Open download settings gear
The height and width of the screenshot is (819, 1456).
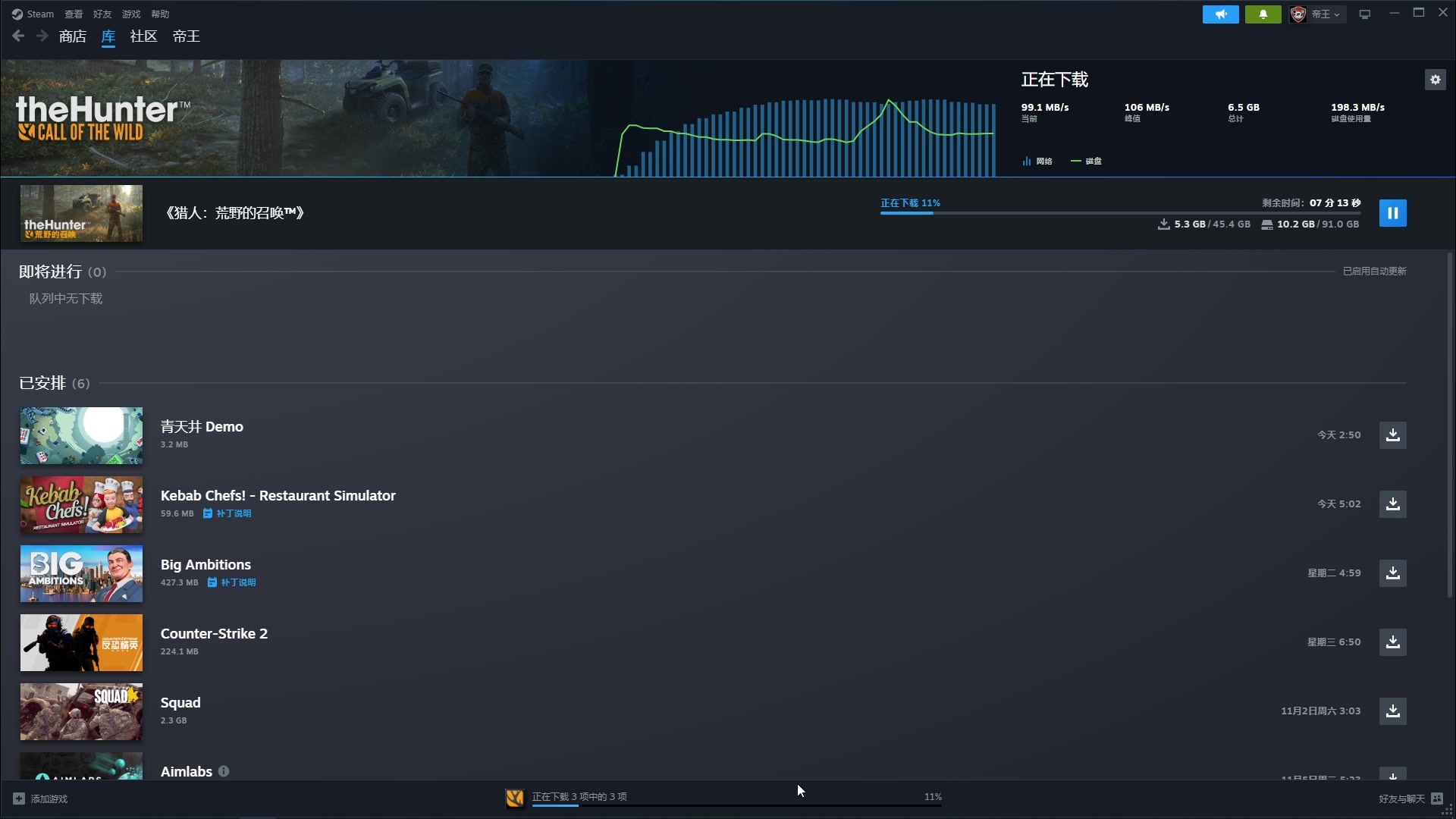pyautogui.click(x=1435, y=80)
